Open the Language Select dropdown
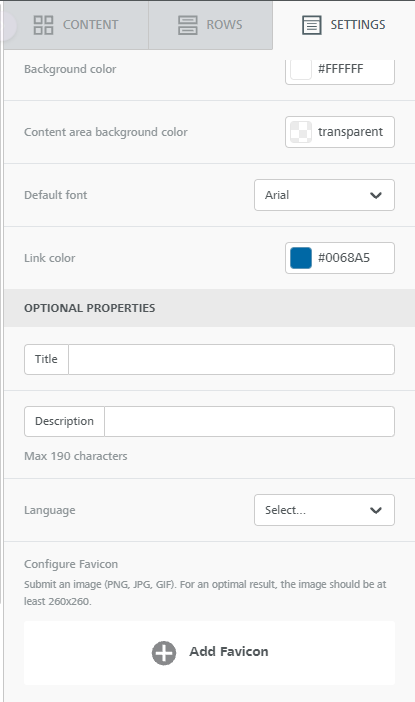Image resolution: width=415 pixels, height=702 pixels. click(325, 510)
